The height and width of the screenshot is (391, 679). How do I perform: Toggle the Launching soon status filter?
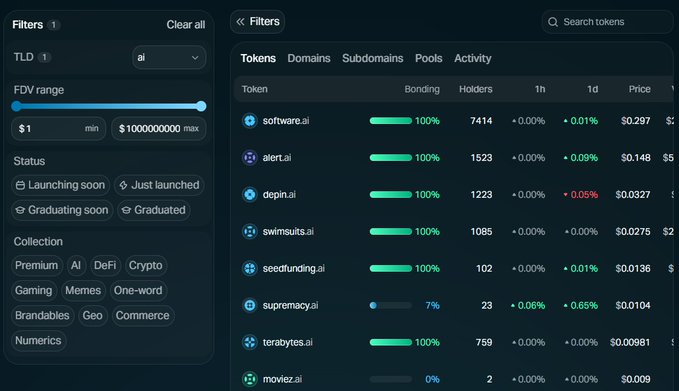(60, 185)
